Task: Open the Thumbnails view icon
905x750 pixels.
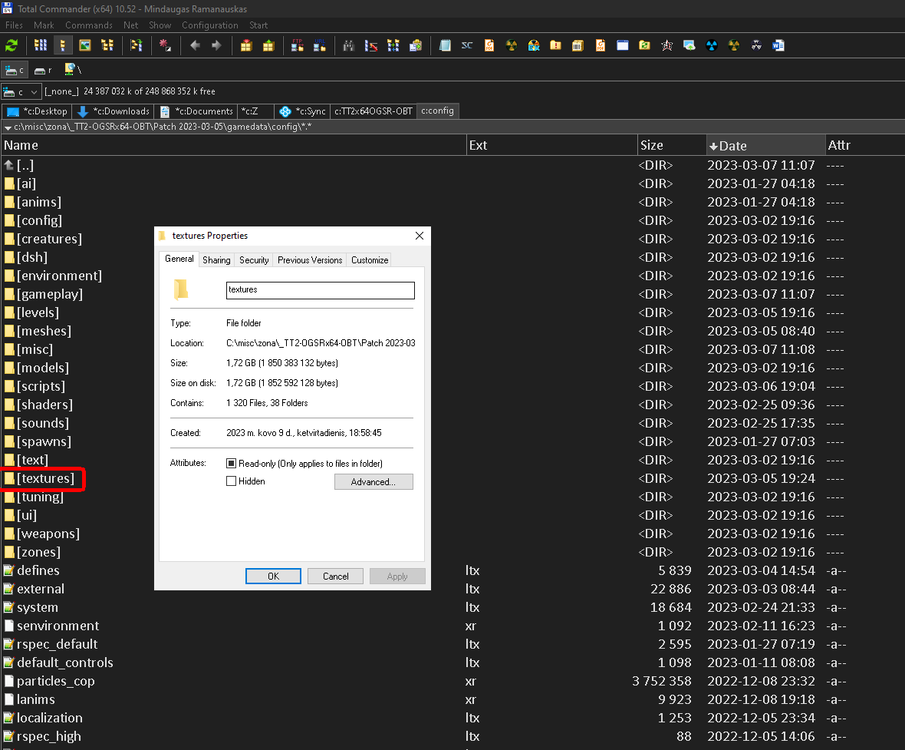Action: tap(85, 46)
